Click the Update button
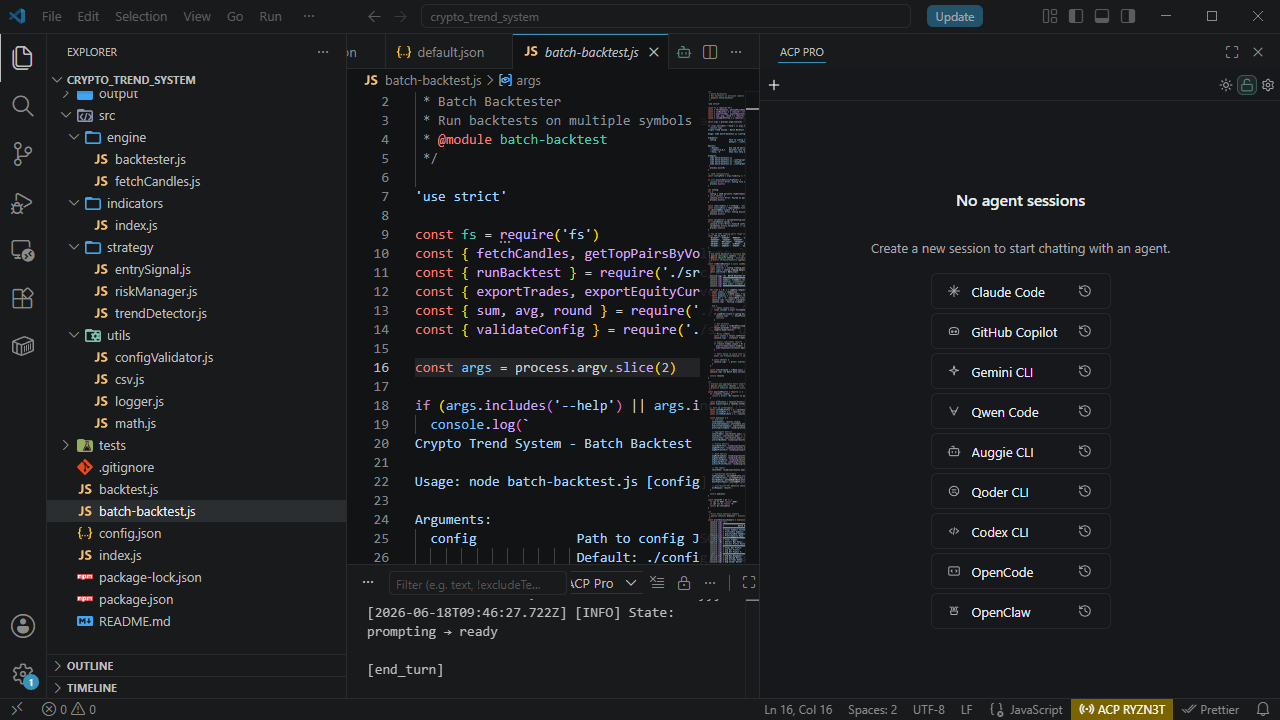This screenshot has height=720, width=1280. tap(955, 16)
